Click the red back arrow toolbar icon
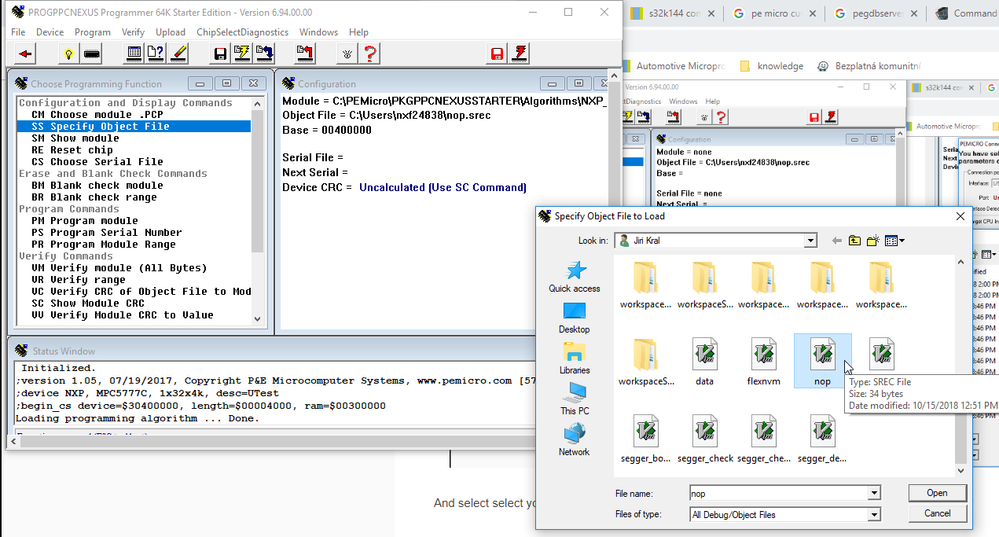Viewport: 999px width, 537px height. tap(25, 54)
